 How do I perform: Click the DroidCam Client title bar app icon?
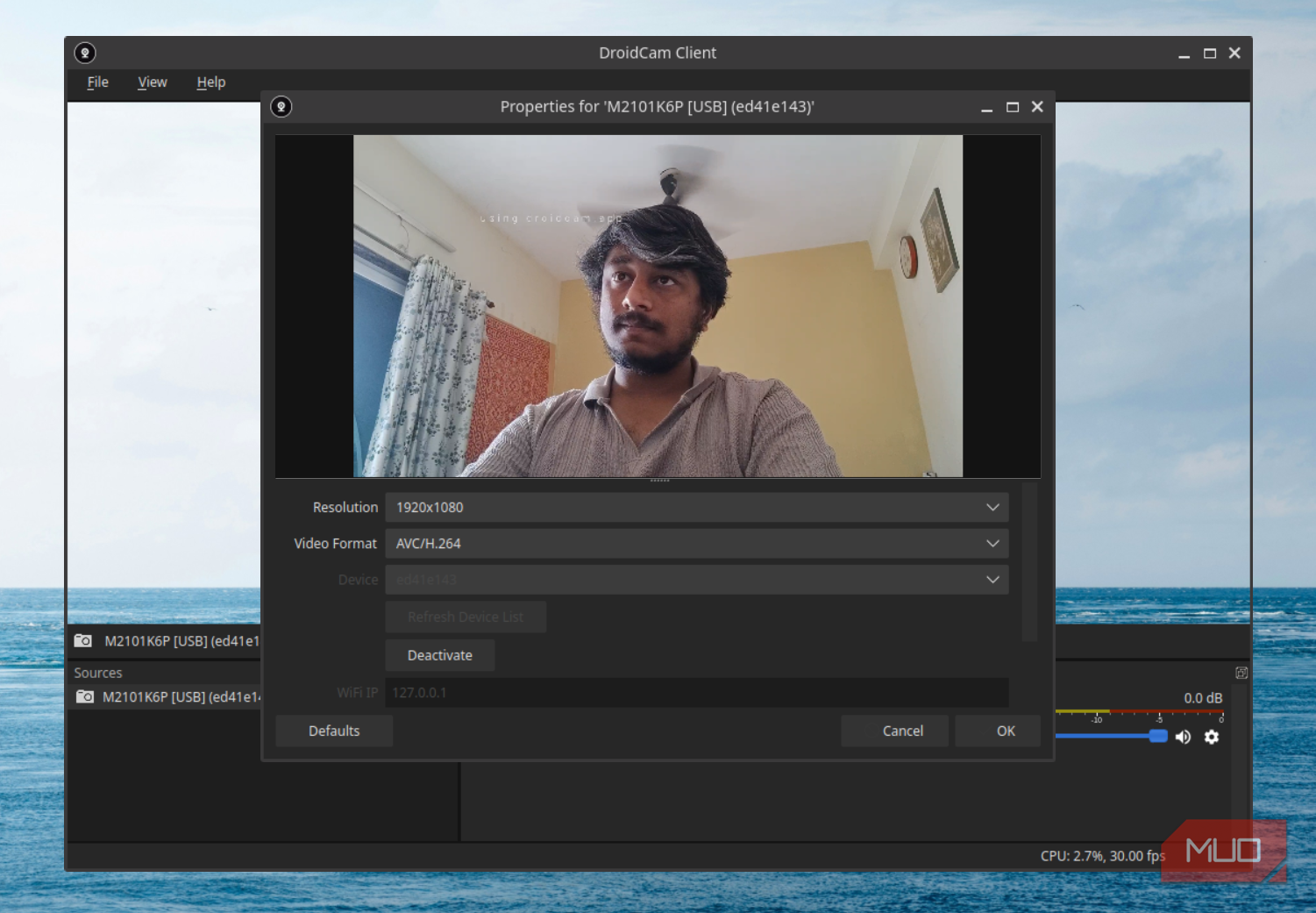click(85, 53)
